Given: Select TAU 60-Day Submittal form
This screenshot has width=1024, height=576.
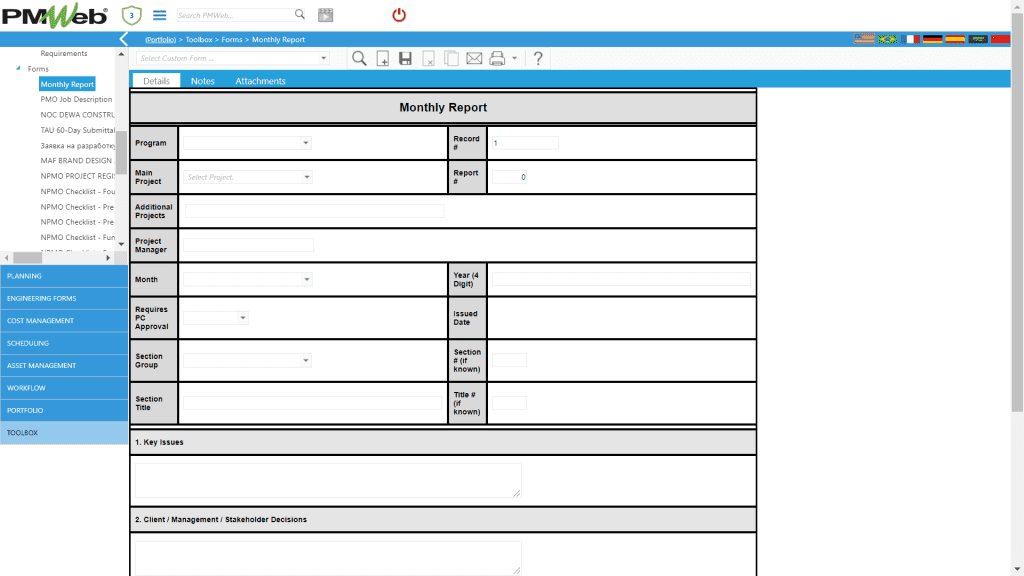Looking at the screenshot, I should tap(77, 130).
